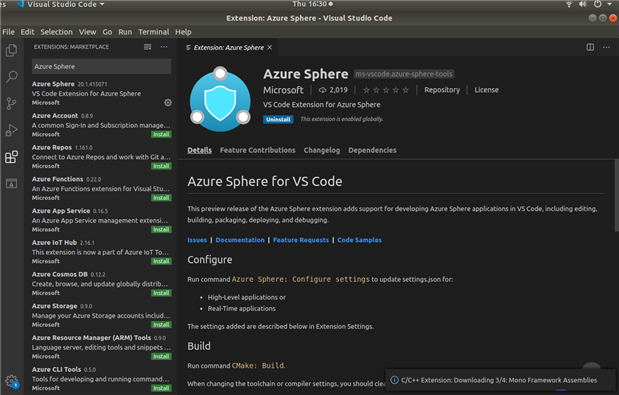Install the Azure CLI Tools extension

pyautogui.click(x=161, y=388)
